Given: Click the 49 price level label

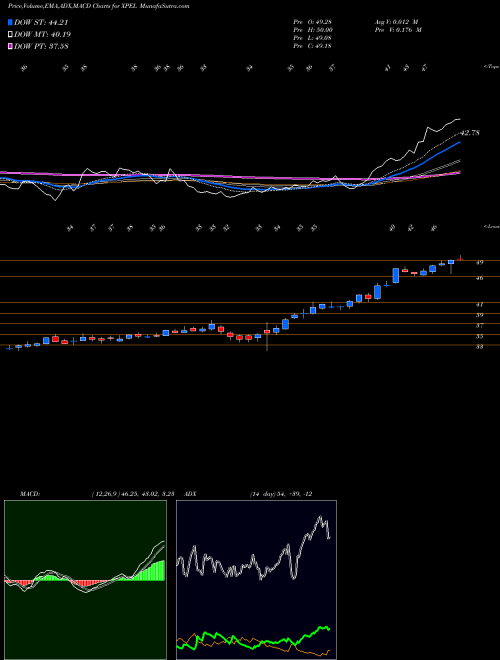Looking at the screenshot, I should [479, 263].
